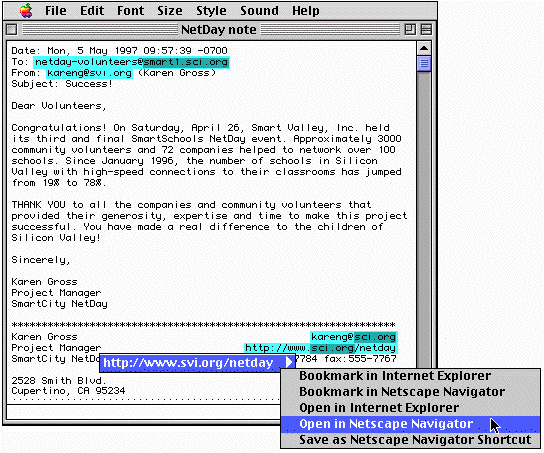Viewport: 544px width, 453px height.
Task: Choose Open in Netscape Navigator
Action: [410, 424]
